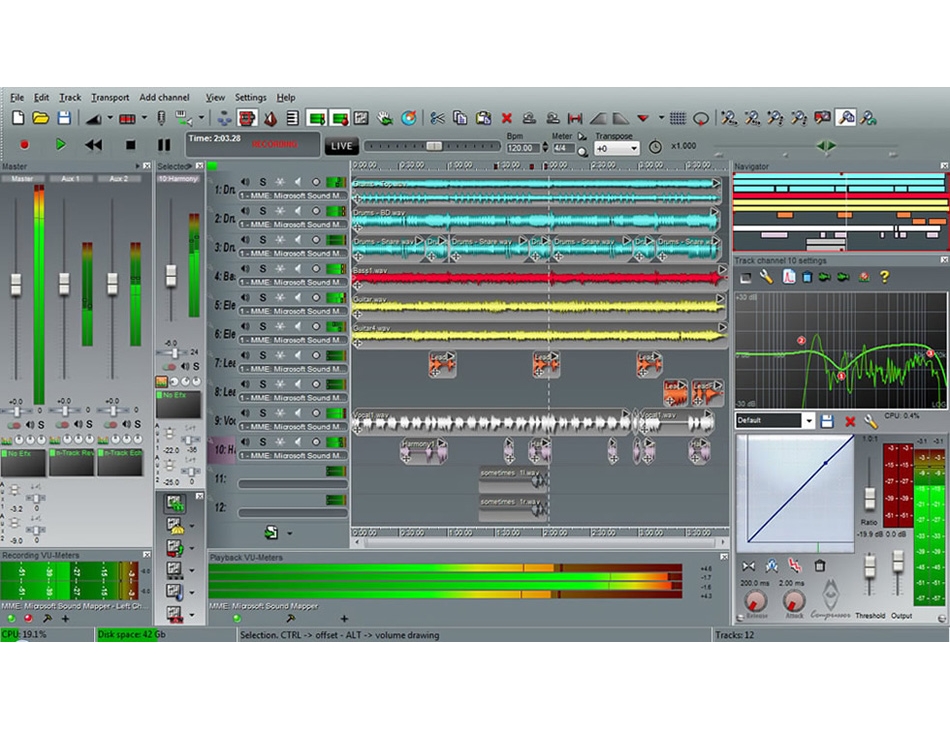
Task: Click the Stop transport button
Action: pyautogui.click(x=130, y=145)
